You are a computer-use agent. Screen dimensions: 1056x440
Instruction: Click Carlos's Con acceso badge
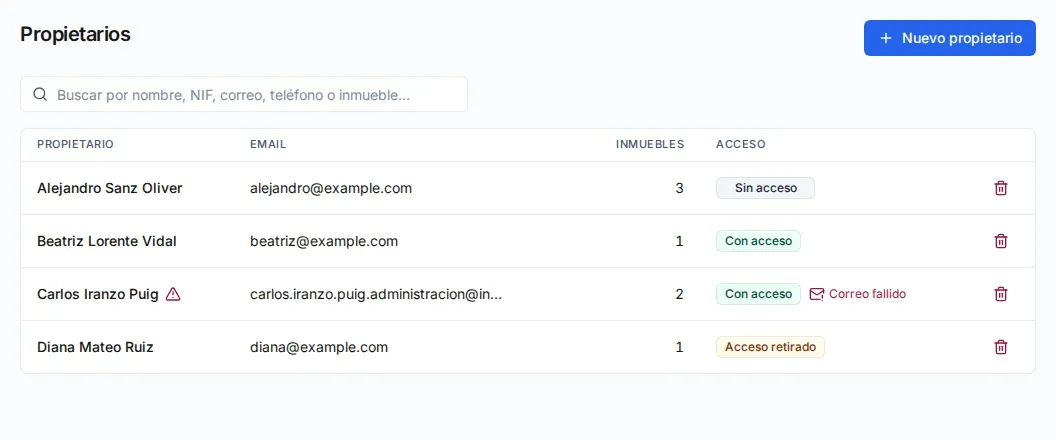click(758, 294)
